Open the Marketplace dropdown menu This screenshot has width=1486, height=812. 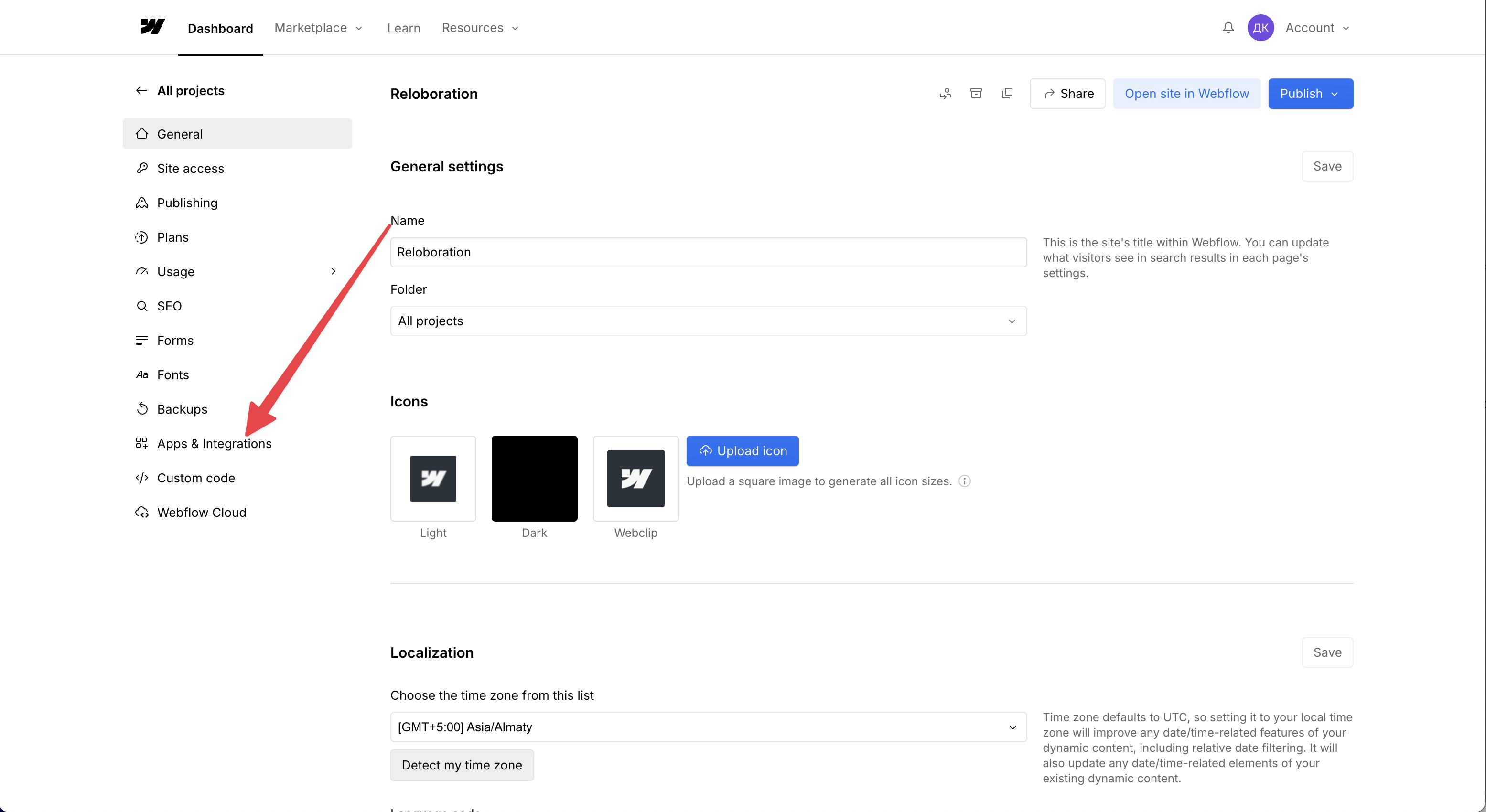[x=318, y=28]
